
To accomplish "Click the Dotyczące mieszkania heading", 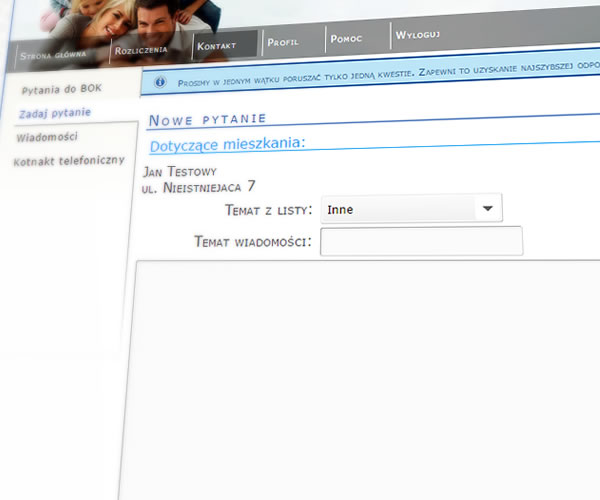I will pyautogui.click(x=227, y=144).
